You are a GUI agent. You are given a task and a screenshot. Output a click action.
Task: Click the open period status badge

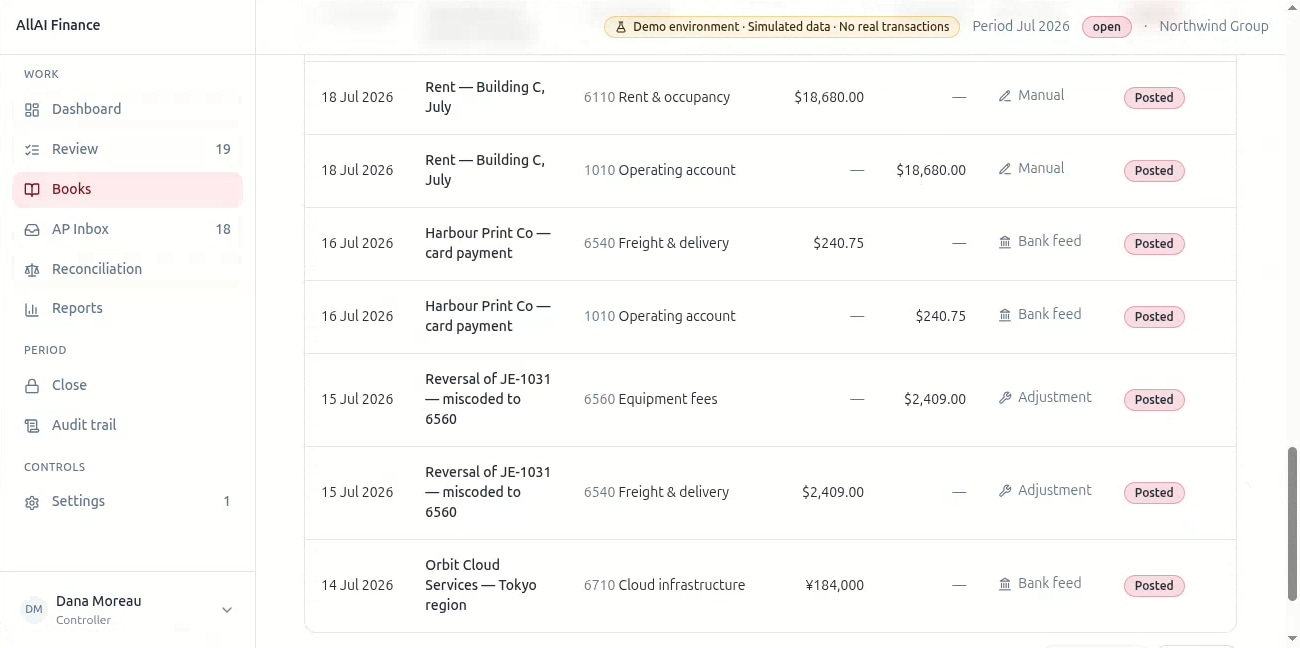coord(1106,27)
